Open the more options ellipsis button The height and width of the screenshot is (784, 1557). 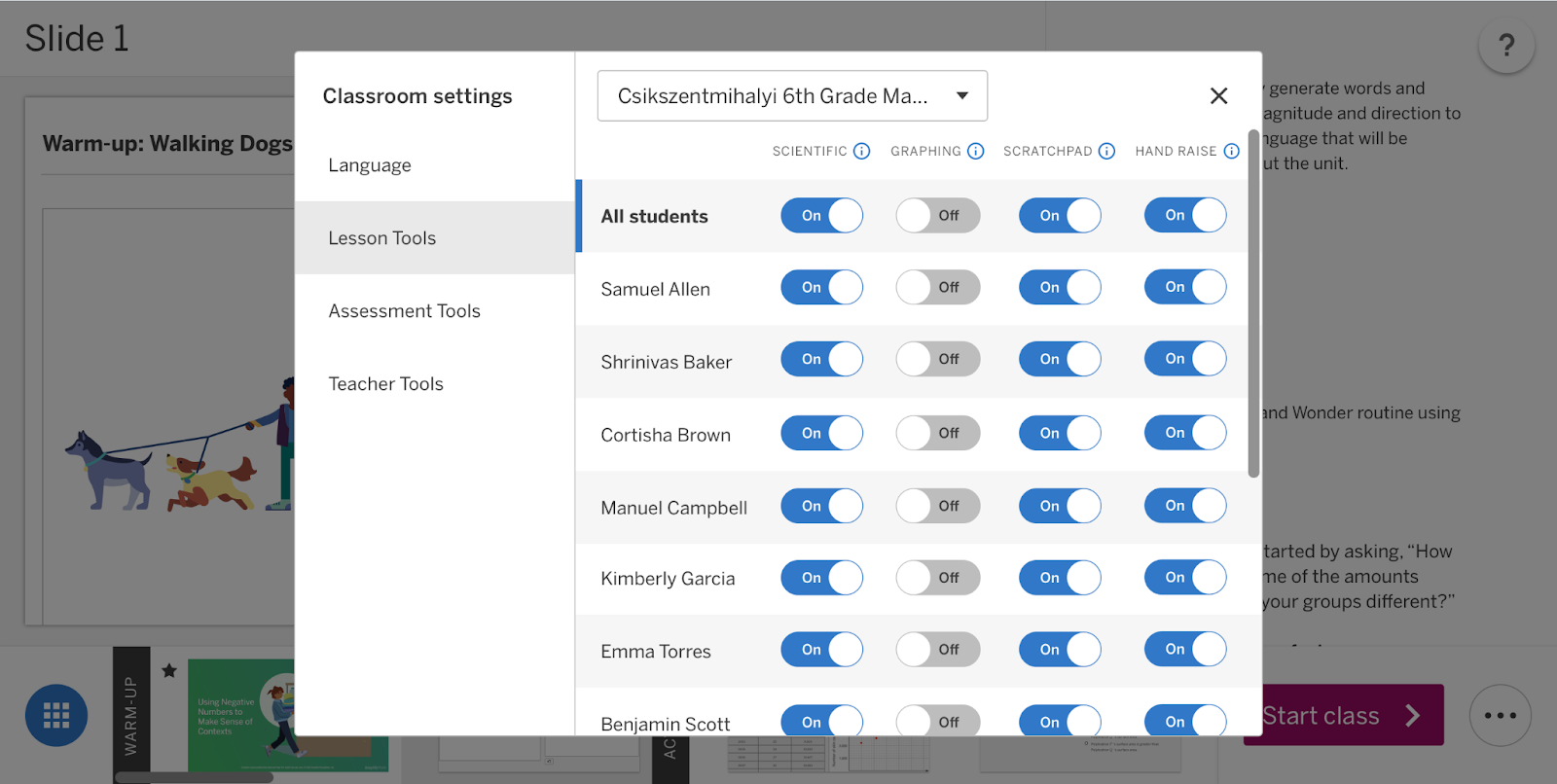[1500, 715]
